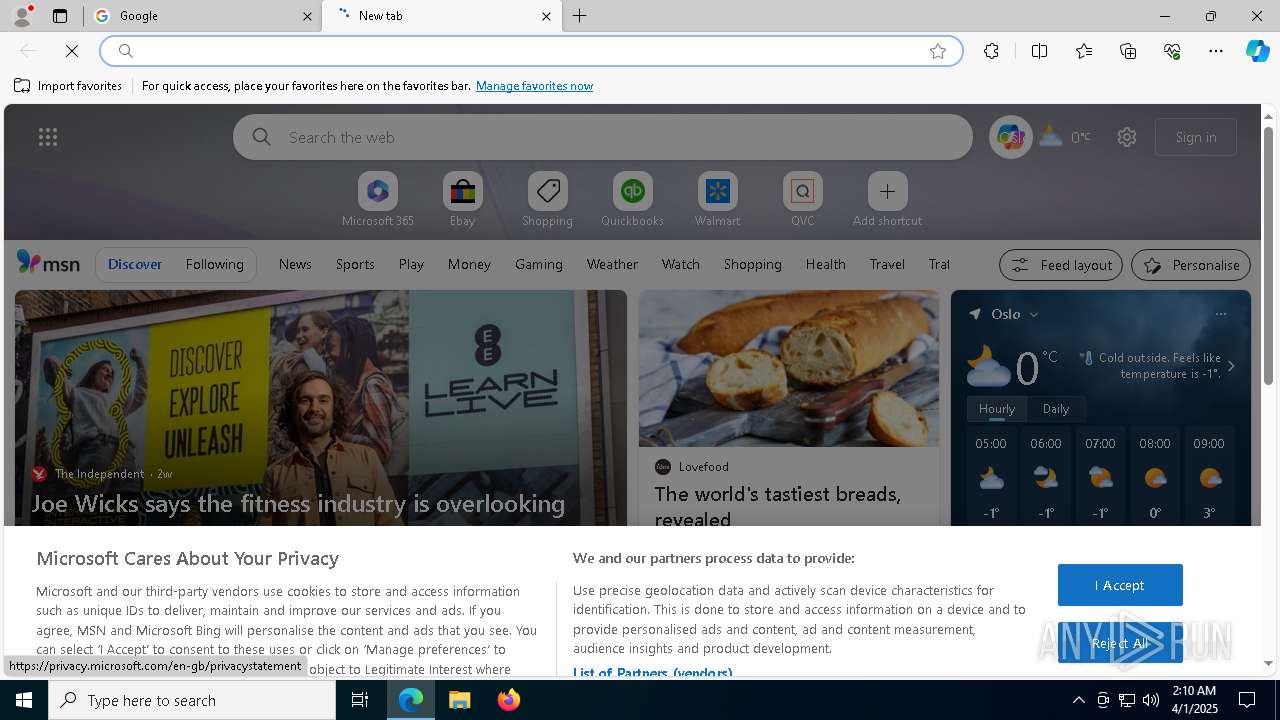Image resolution: width=1280 pixels, height=720 pixels.
Task: Open the Gaming category
Action: coord(539,264)
